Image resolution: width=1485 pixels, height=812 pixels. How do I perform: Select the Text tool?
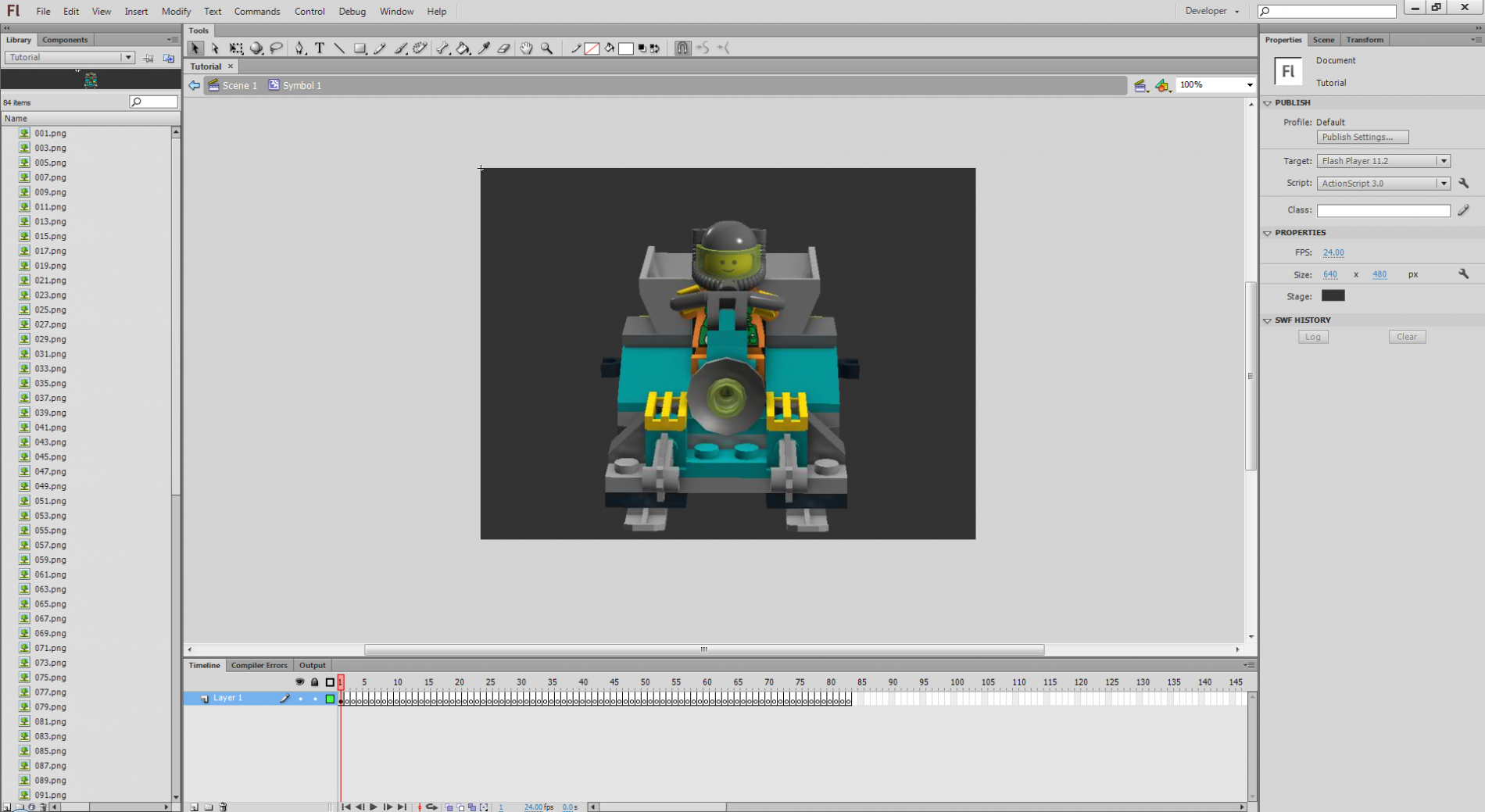click(x=320, y=48)
